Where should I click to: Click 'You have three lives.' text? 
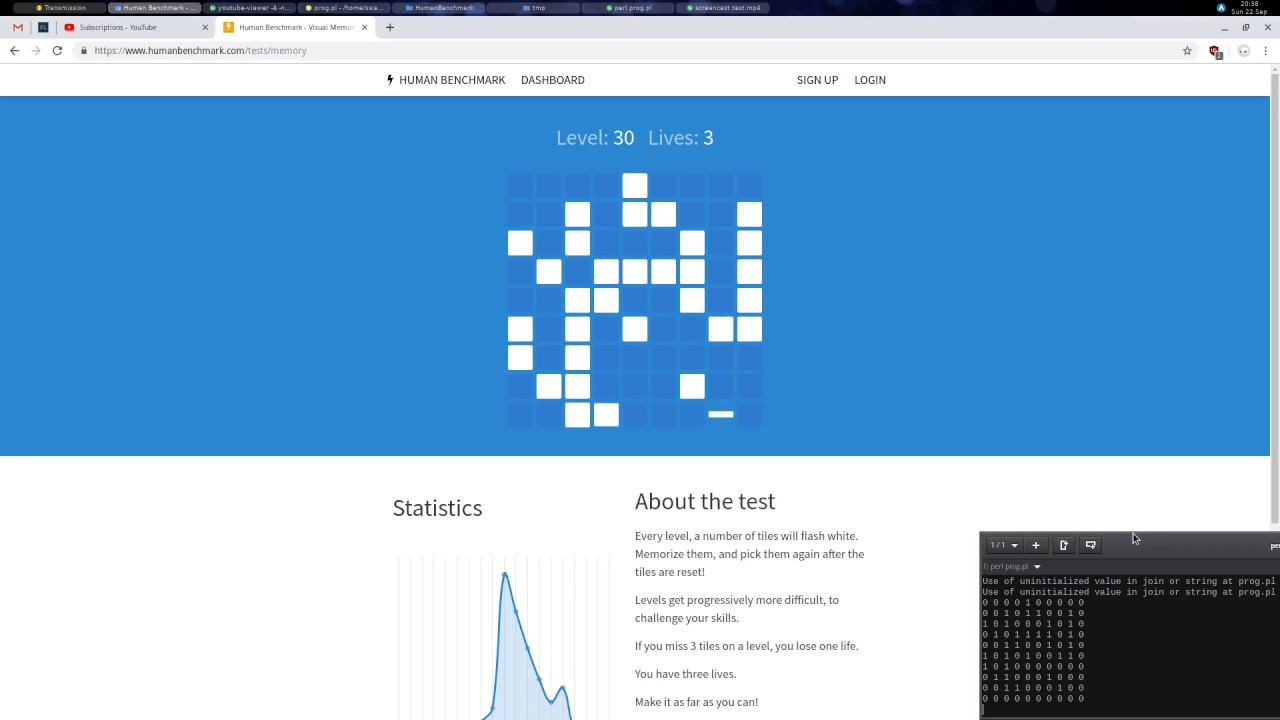point(685,674)
